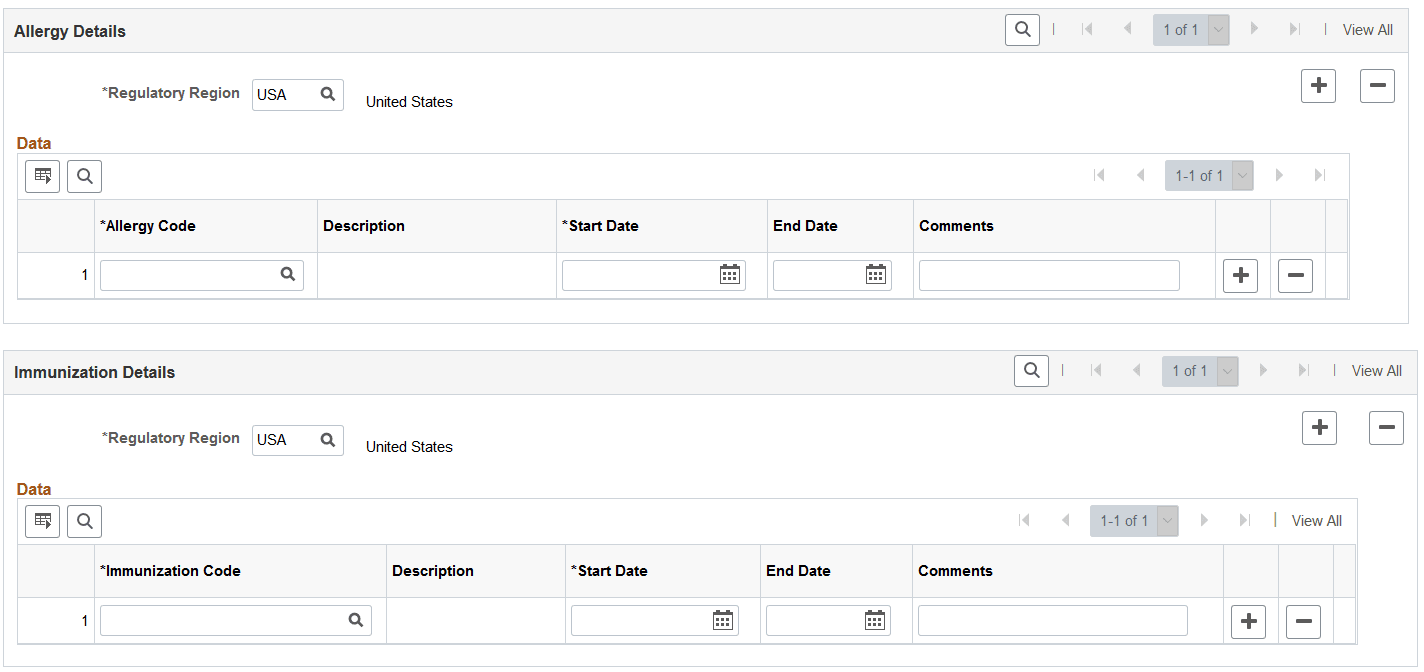
Task: Open Regulatory Region lookup in Immunization Details
Action: [x=327, y=440]
